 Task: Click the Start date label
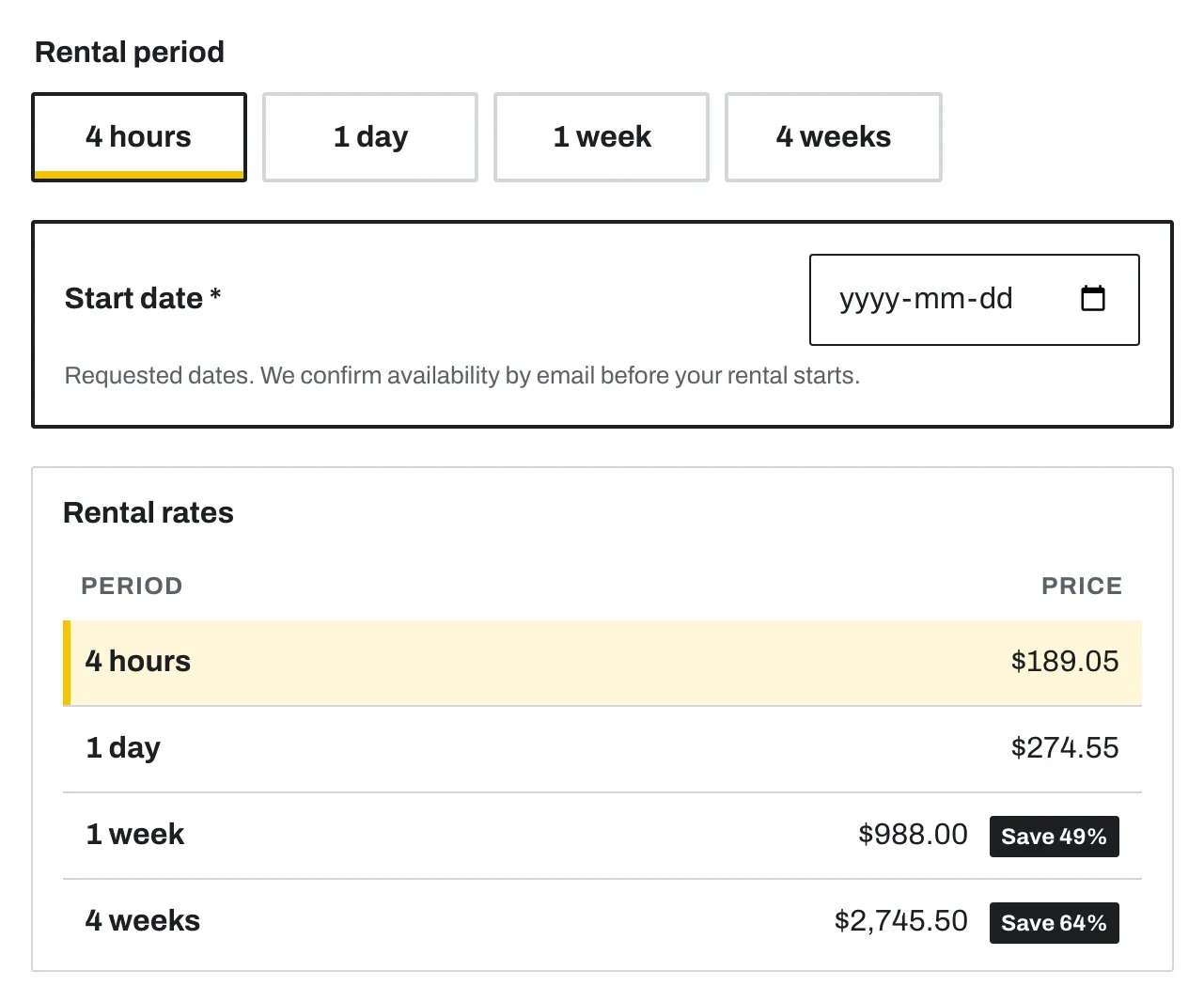click(143, 298)
